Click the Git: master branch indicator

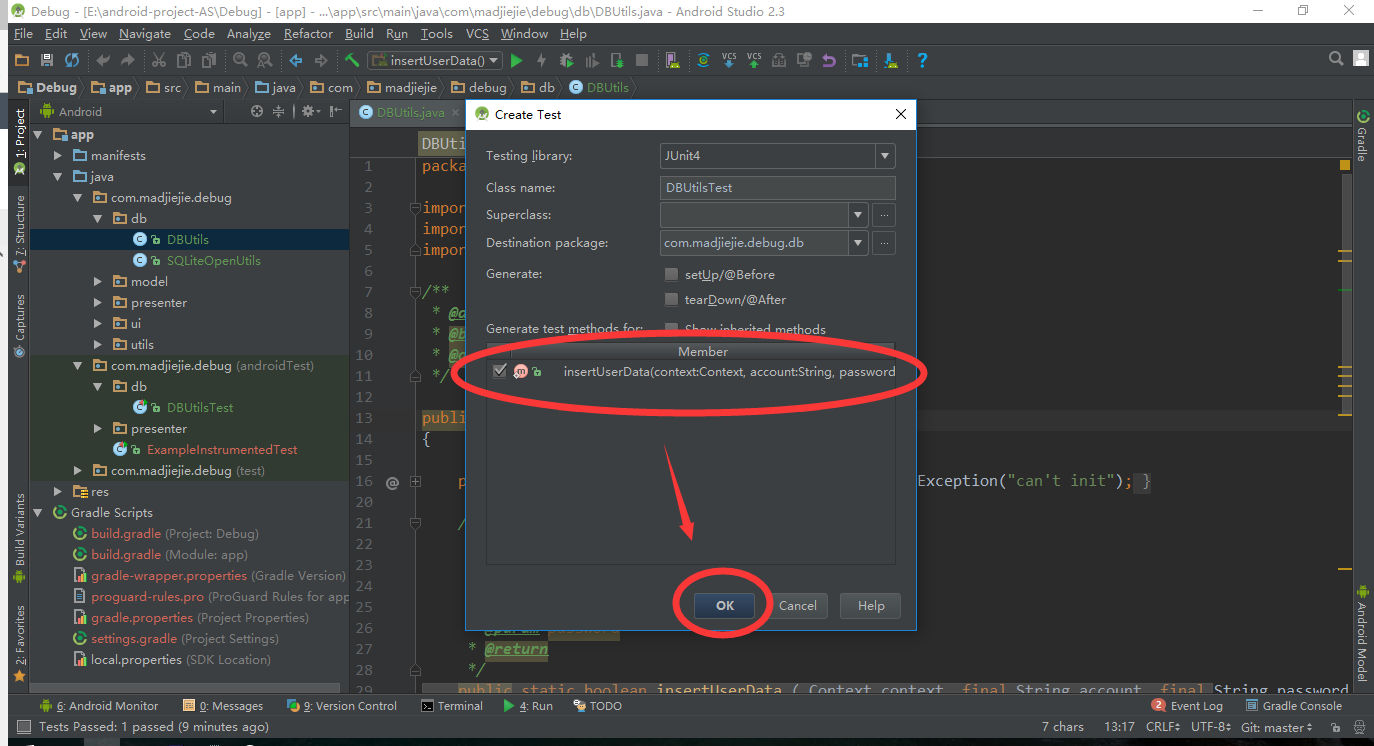click(x=1276, y=727)
